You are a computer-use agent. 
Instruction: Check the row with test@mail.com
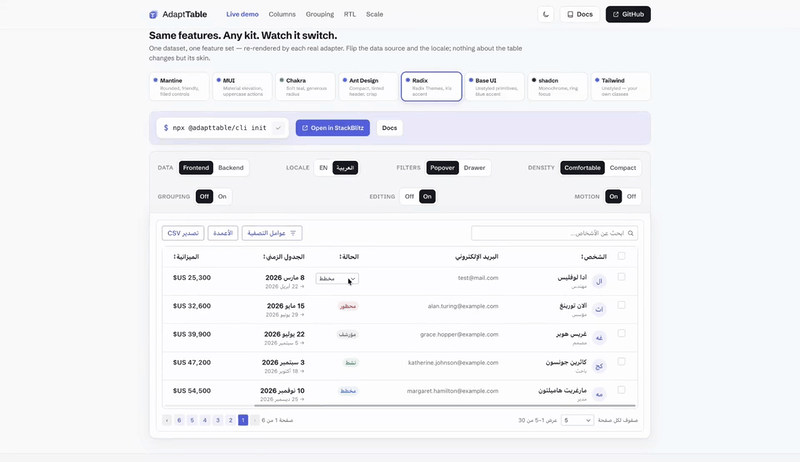(x=621, y=276)
